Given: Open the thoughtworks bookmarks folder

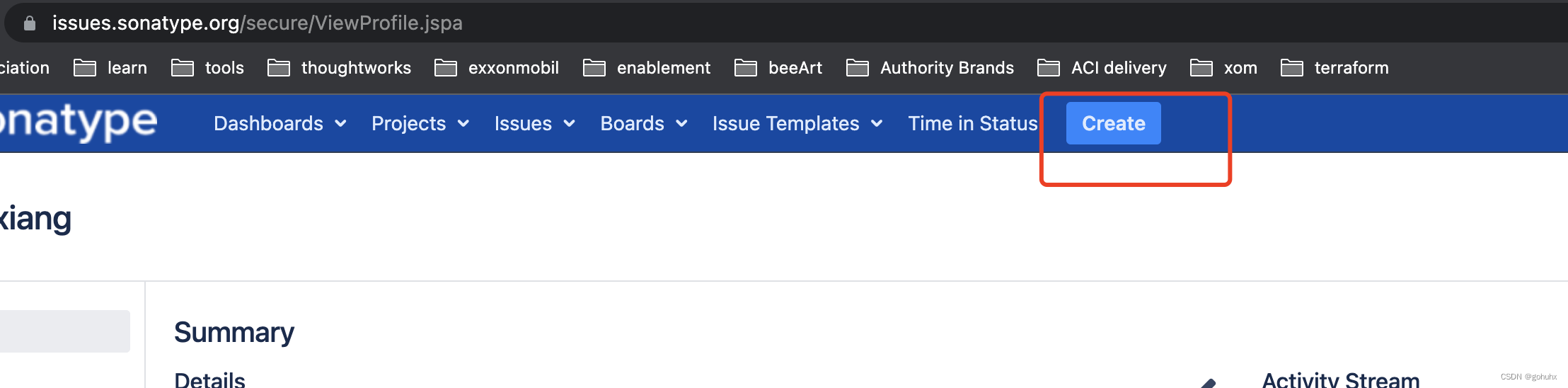Looking at the screenshot, I should point(340,68).
